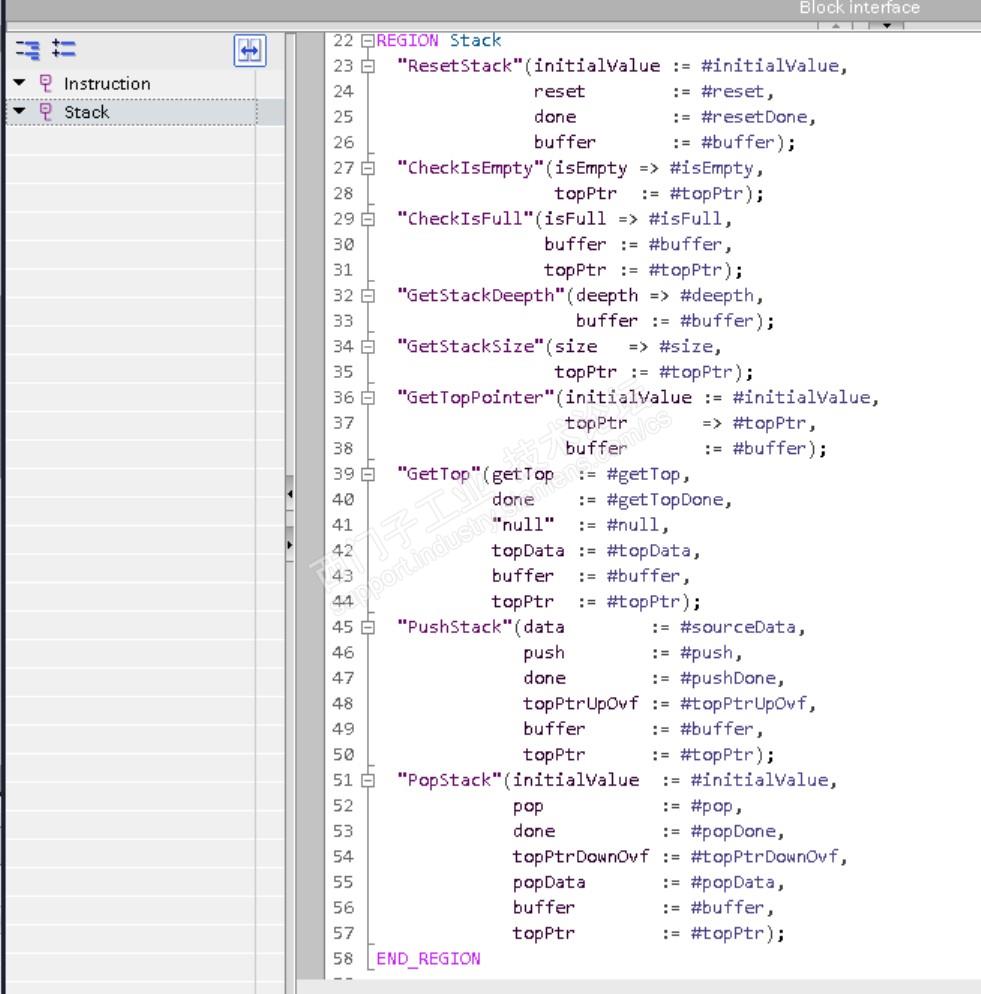Collapse the PopStack call fold marker

[x=368, y=780]
